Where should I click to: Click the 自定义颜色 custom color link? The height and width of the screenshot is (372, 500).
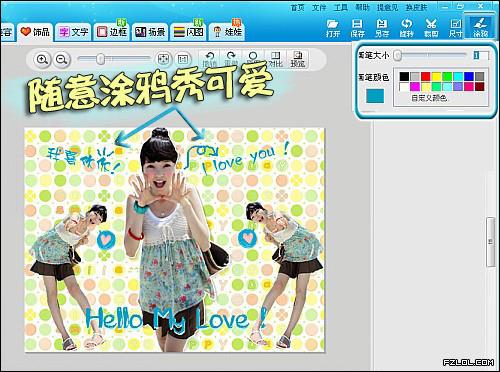tap(429, 98)
